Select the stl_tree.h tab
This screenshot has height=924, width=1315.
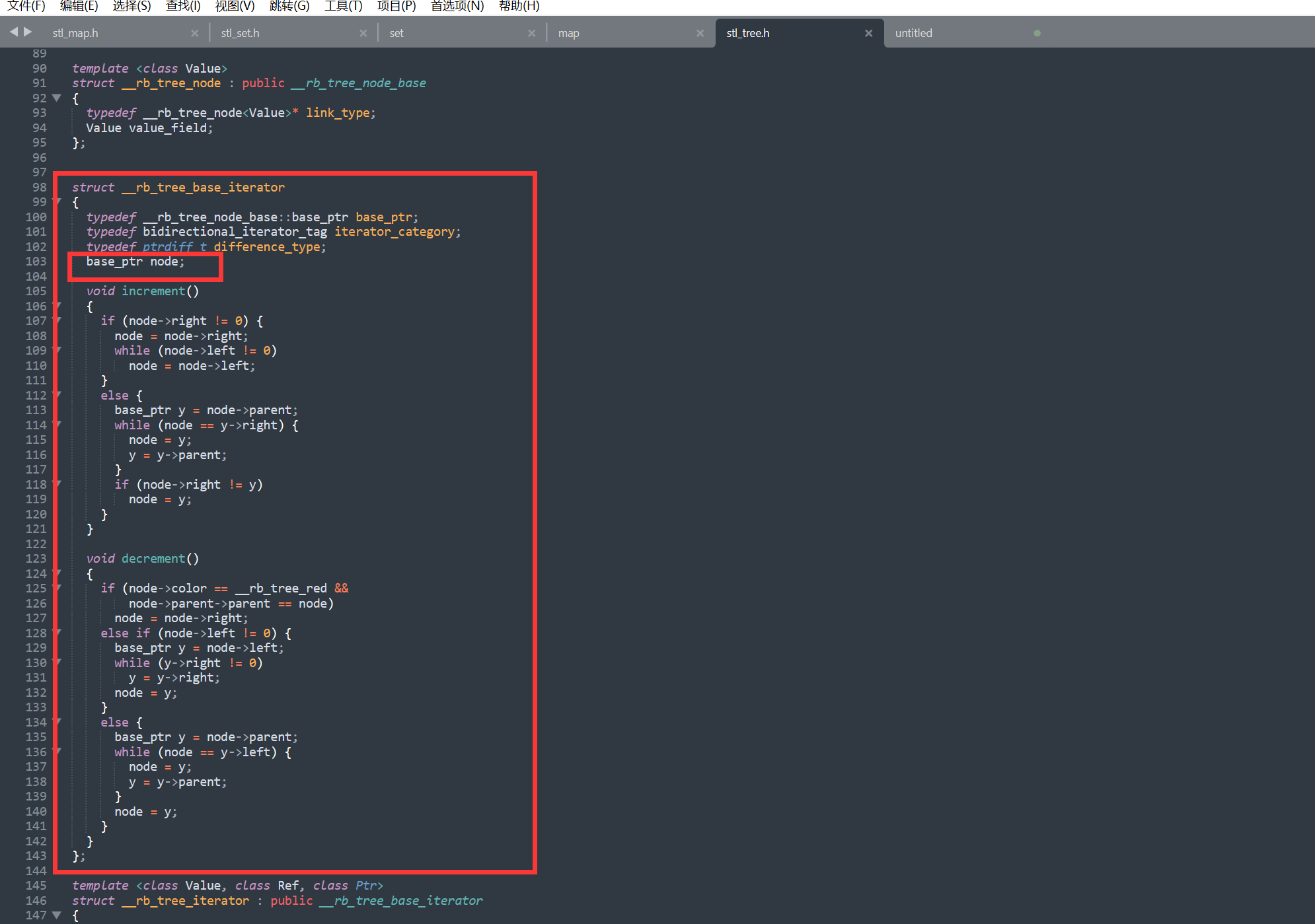click(748, 33)
